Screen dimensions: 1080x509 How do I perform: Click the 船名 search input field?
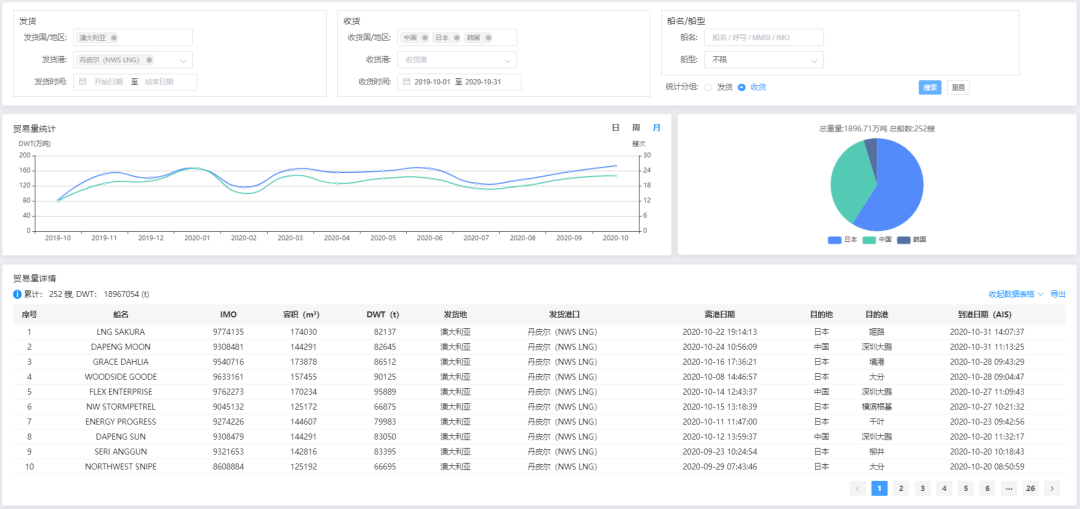764,37
